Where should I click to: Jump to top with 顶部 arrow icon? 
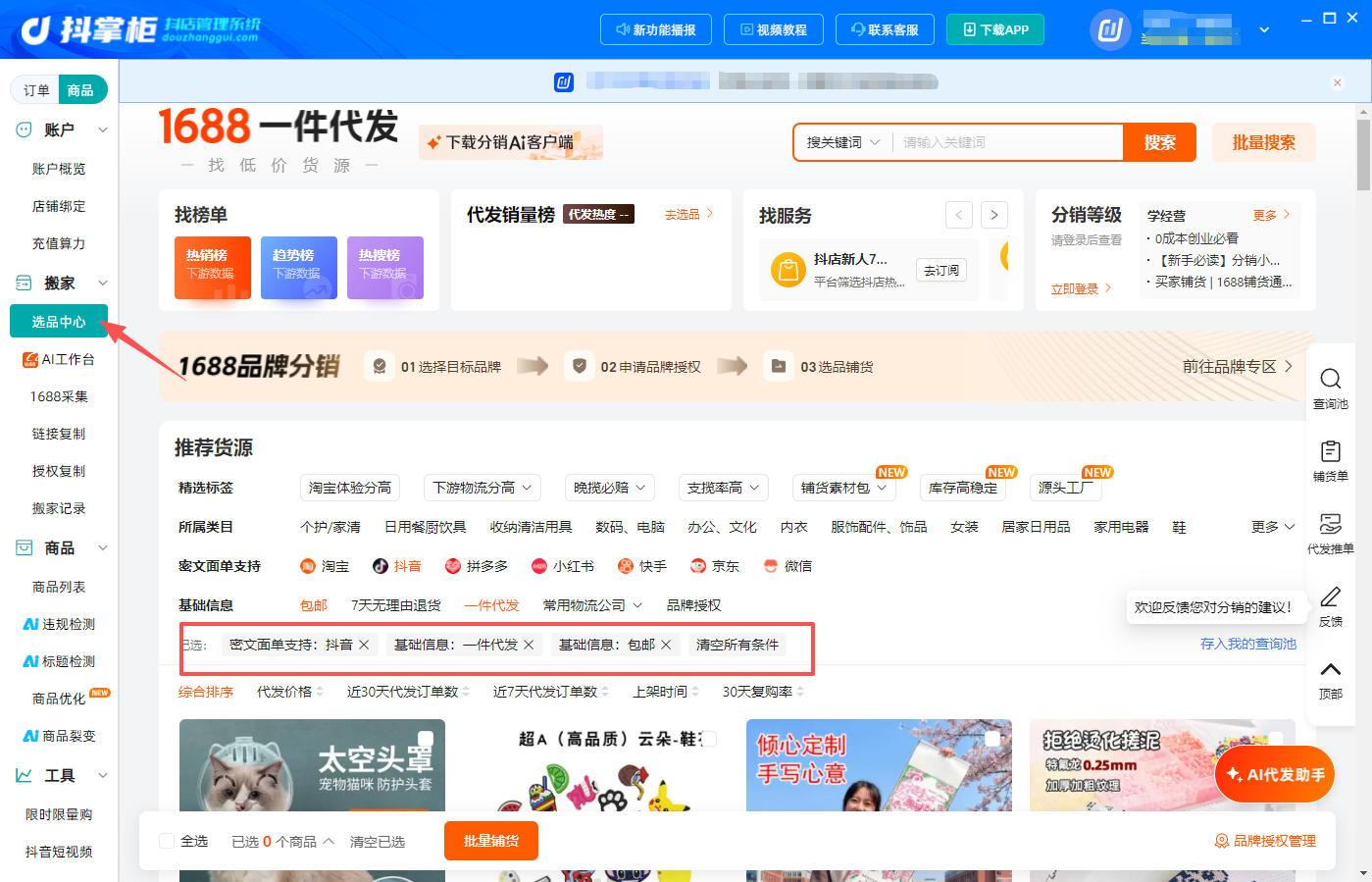click(1330, 669)
